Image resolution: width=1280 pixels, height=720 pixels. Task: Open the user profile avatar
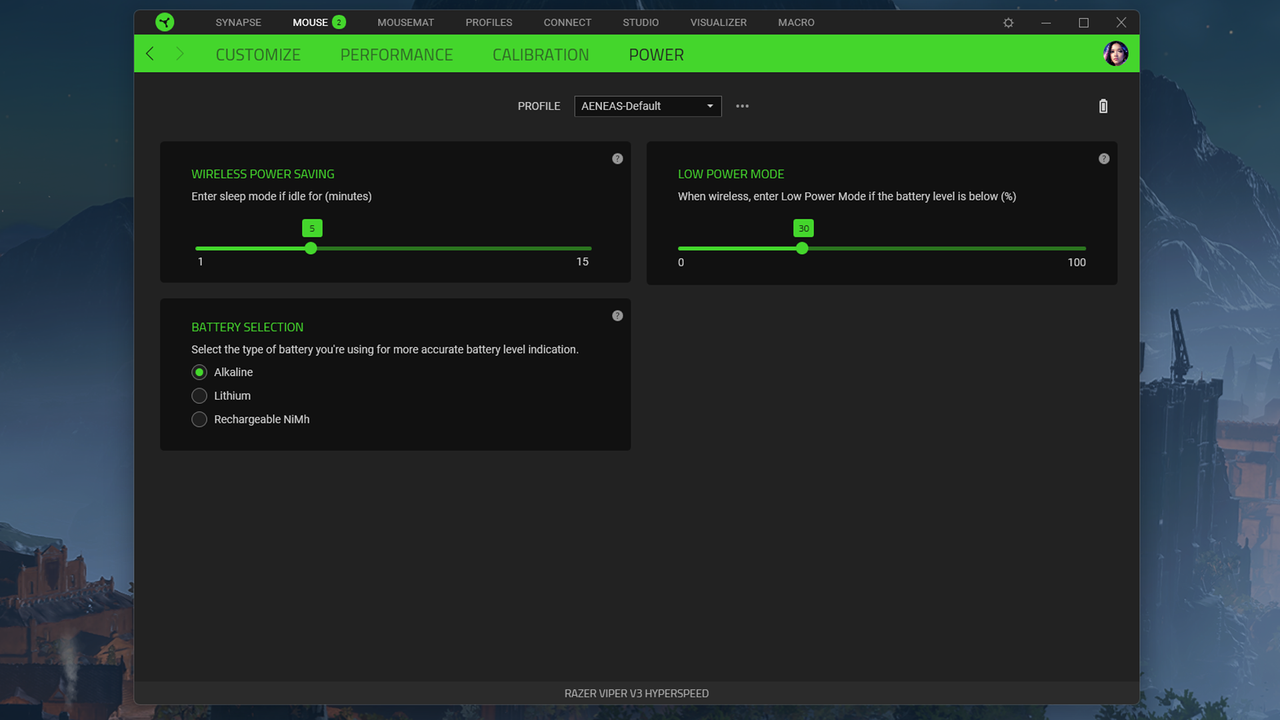pos(1115,54)
